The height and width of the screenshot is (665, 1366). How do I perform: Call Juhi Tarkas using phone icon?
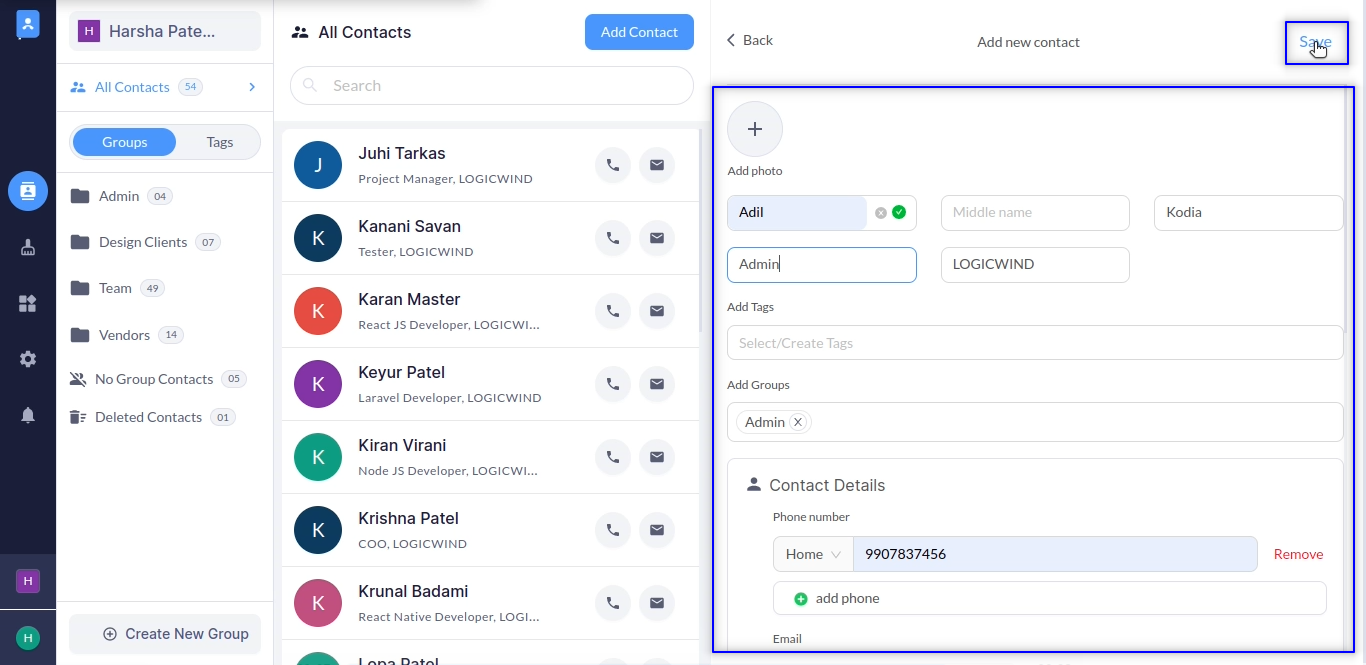tap(613, 165)
